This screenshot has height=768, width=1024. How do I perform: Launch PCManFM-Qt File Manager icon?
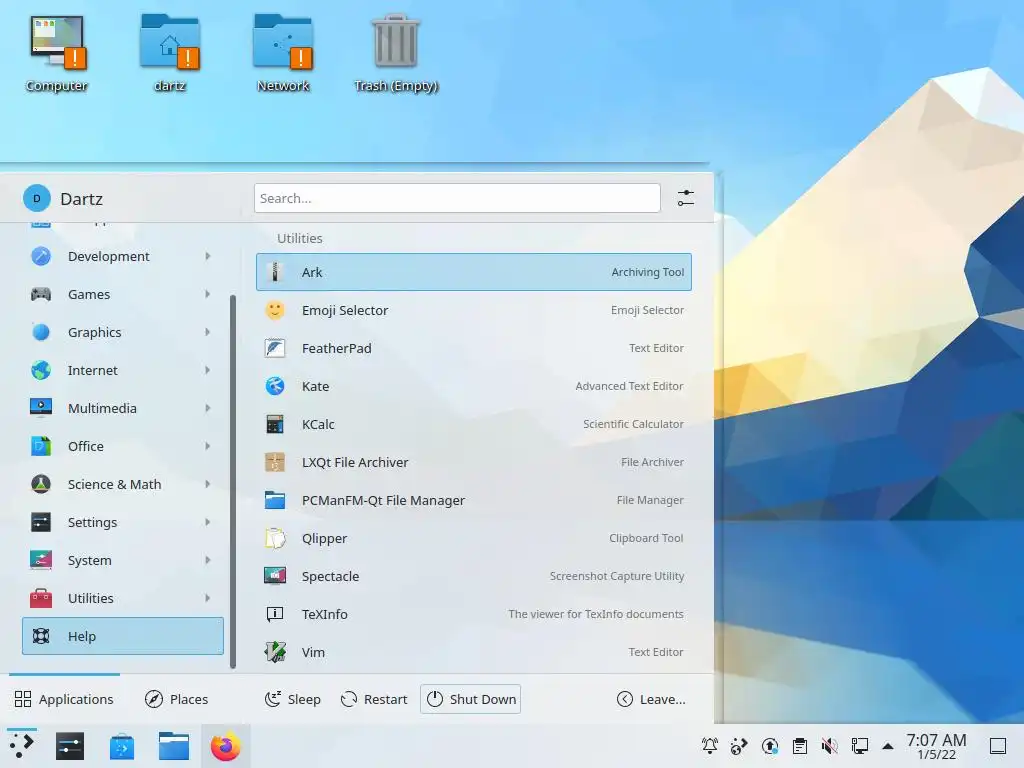pyautogui.click(x=275, y=500)
